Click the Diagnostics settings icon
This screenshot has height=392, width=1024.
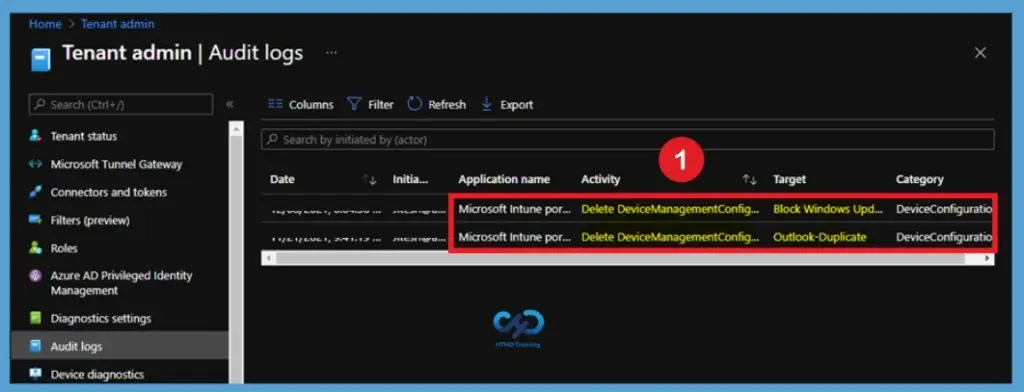[35, 318]
